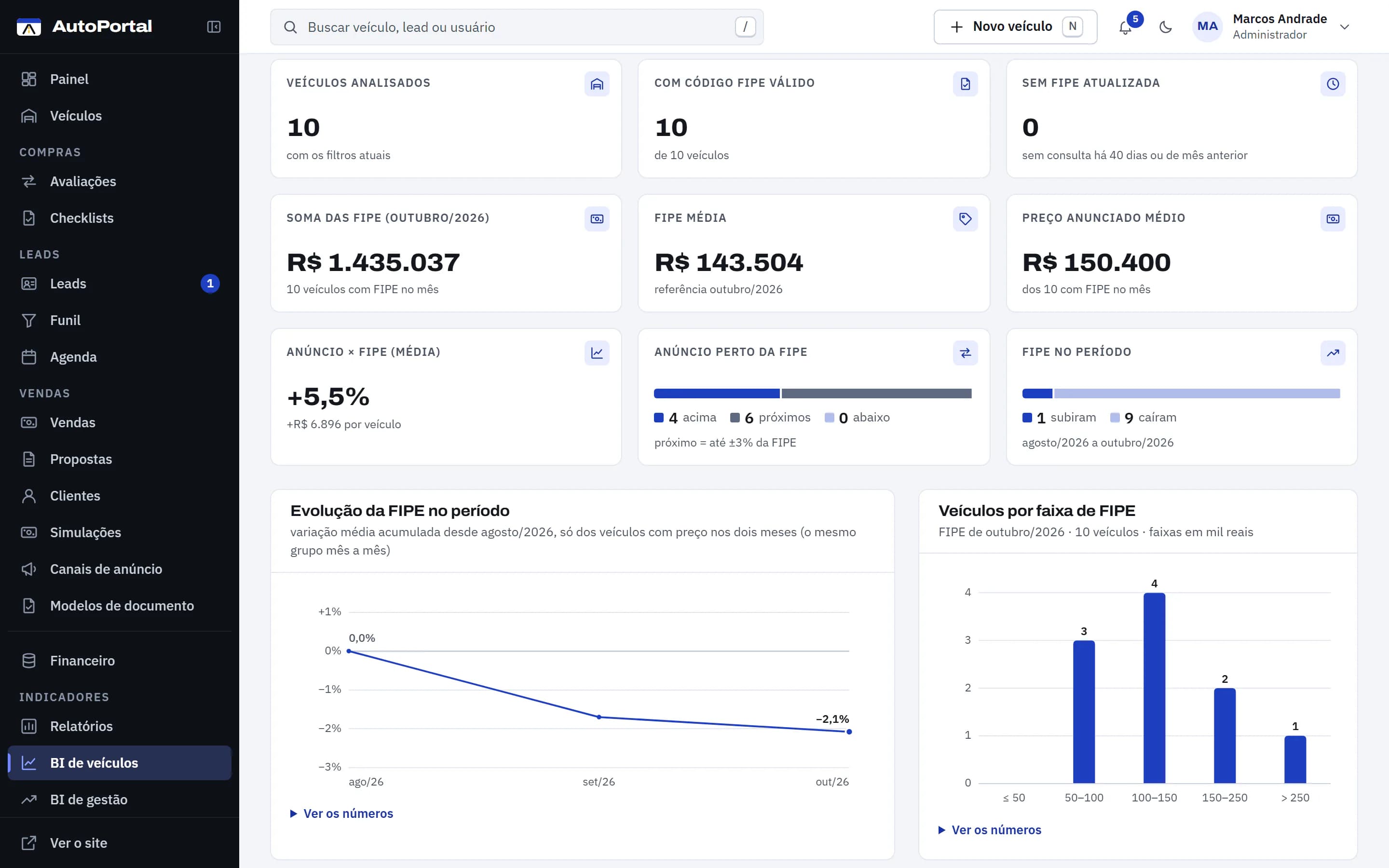
Task: Click the money icon on Soma das FIPE card
Action: point(597,219)
